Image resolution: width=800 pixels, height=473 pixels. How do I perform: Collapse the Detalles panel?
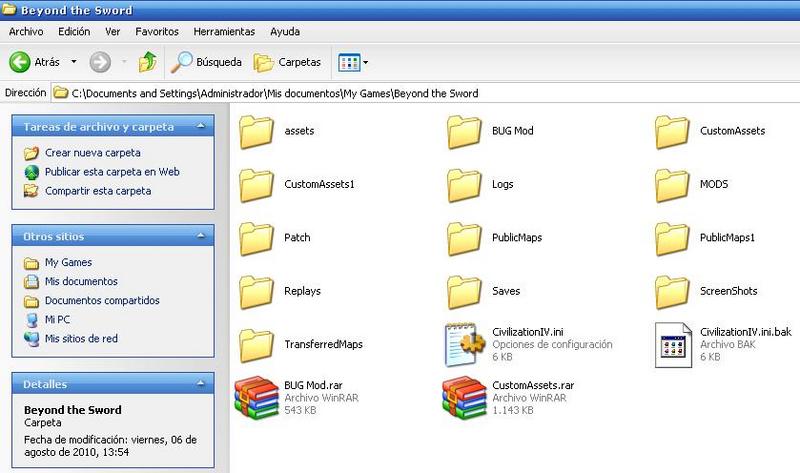[201, 384]
